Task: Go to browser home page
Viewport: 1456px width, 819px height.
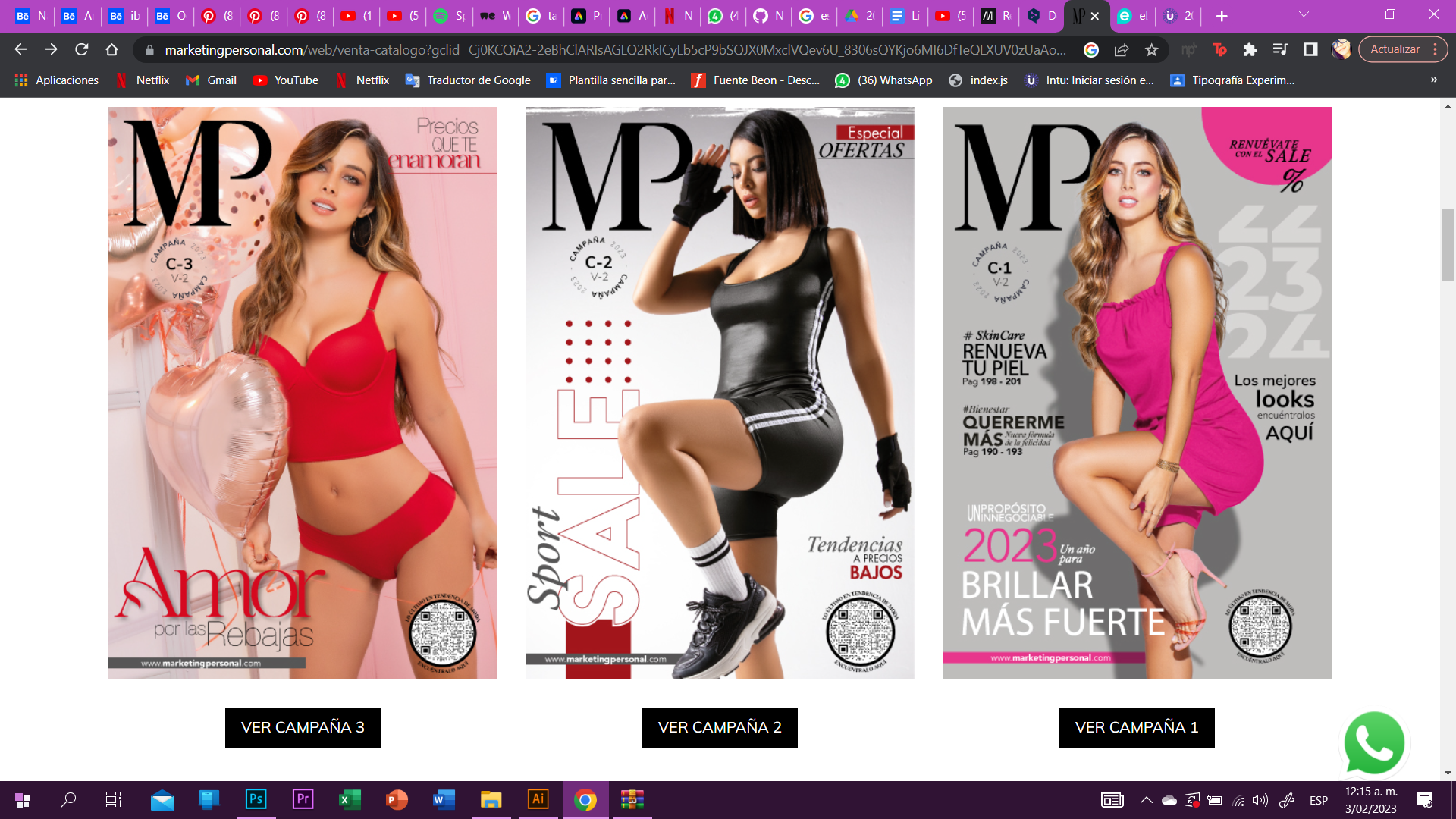Action: [111, 49]
